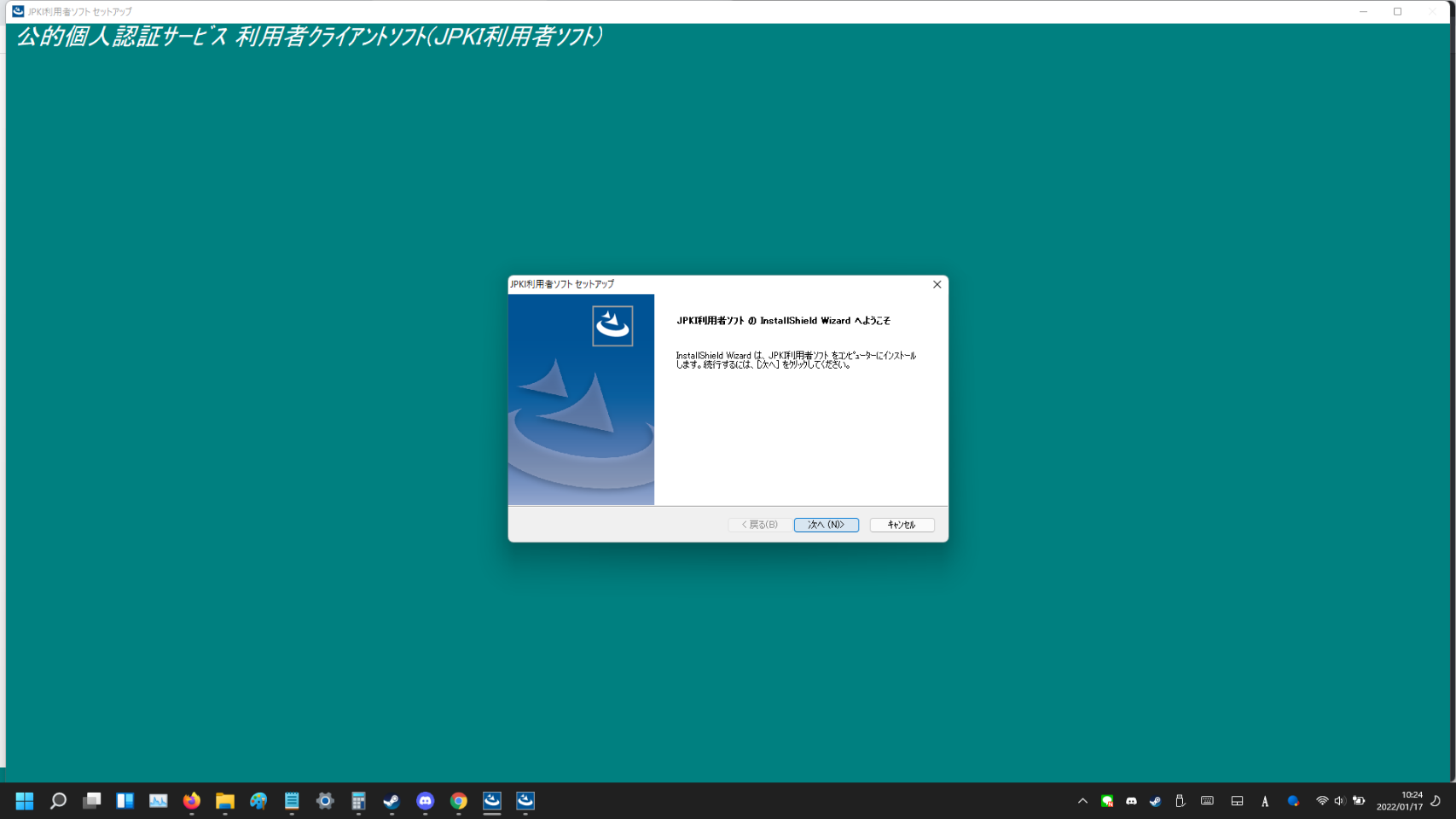Expand the hidden system tray icons
This screenshot has height=819, width=1456.
[1082, 801]
